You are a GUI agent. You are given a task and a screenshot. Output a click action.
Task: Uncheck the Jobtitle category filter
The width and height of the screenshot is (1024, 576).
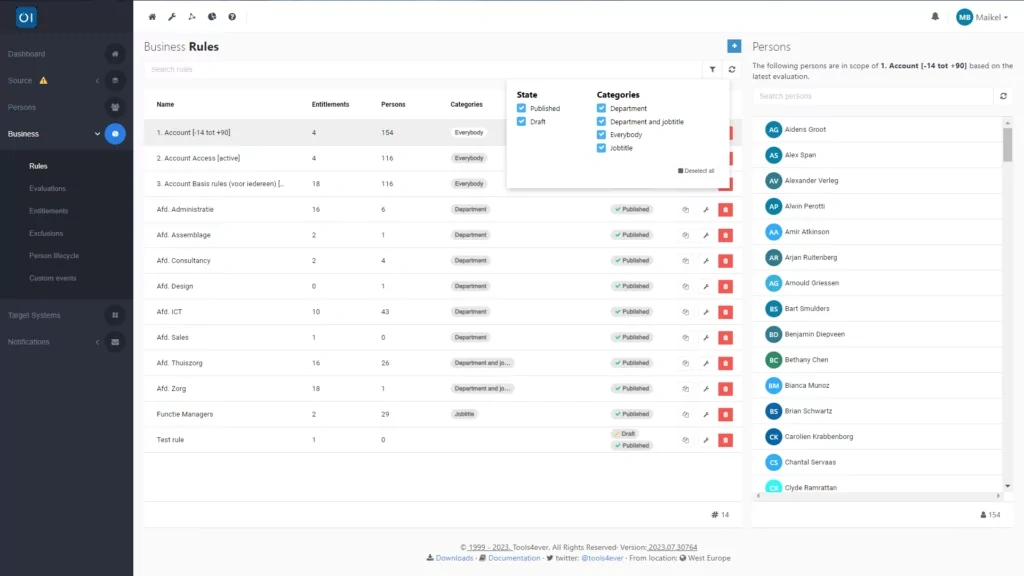[601, 150]
